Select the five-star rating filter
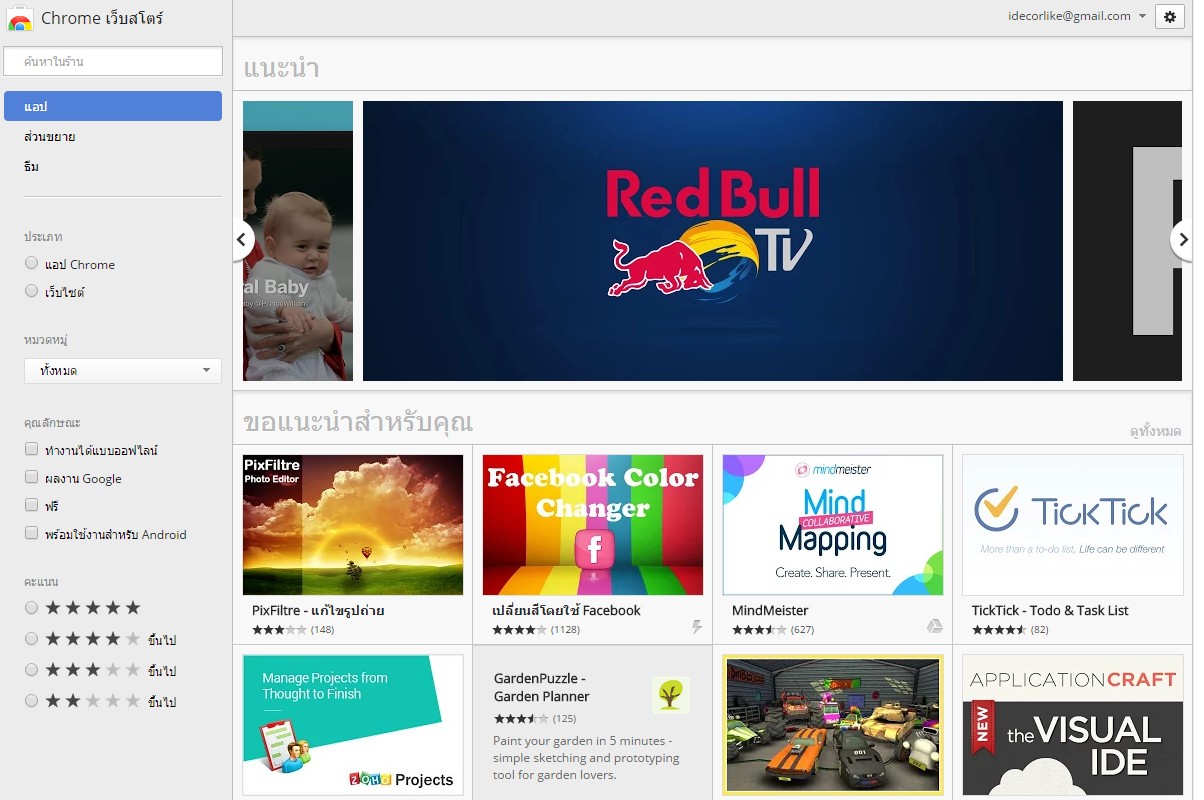This screenshot has width=1204, height=800. tap(32, 607)
